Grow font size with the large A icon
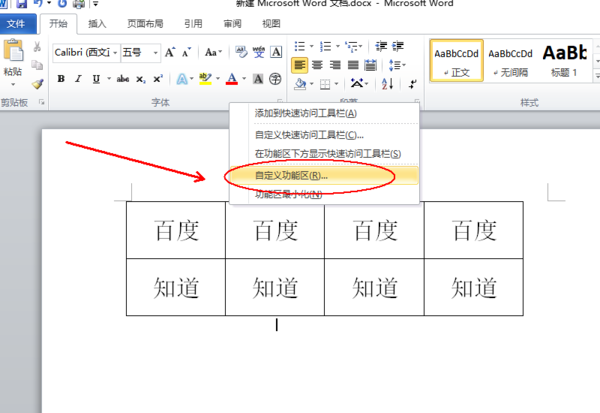The height and width of the screenshot is (413, 600). [170, 52]
